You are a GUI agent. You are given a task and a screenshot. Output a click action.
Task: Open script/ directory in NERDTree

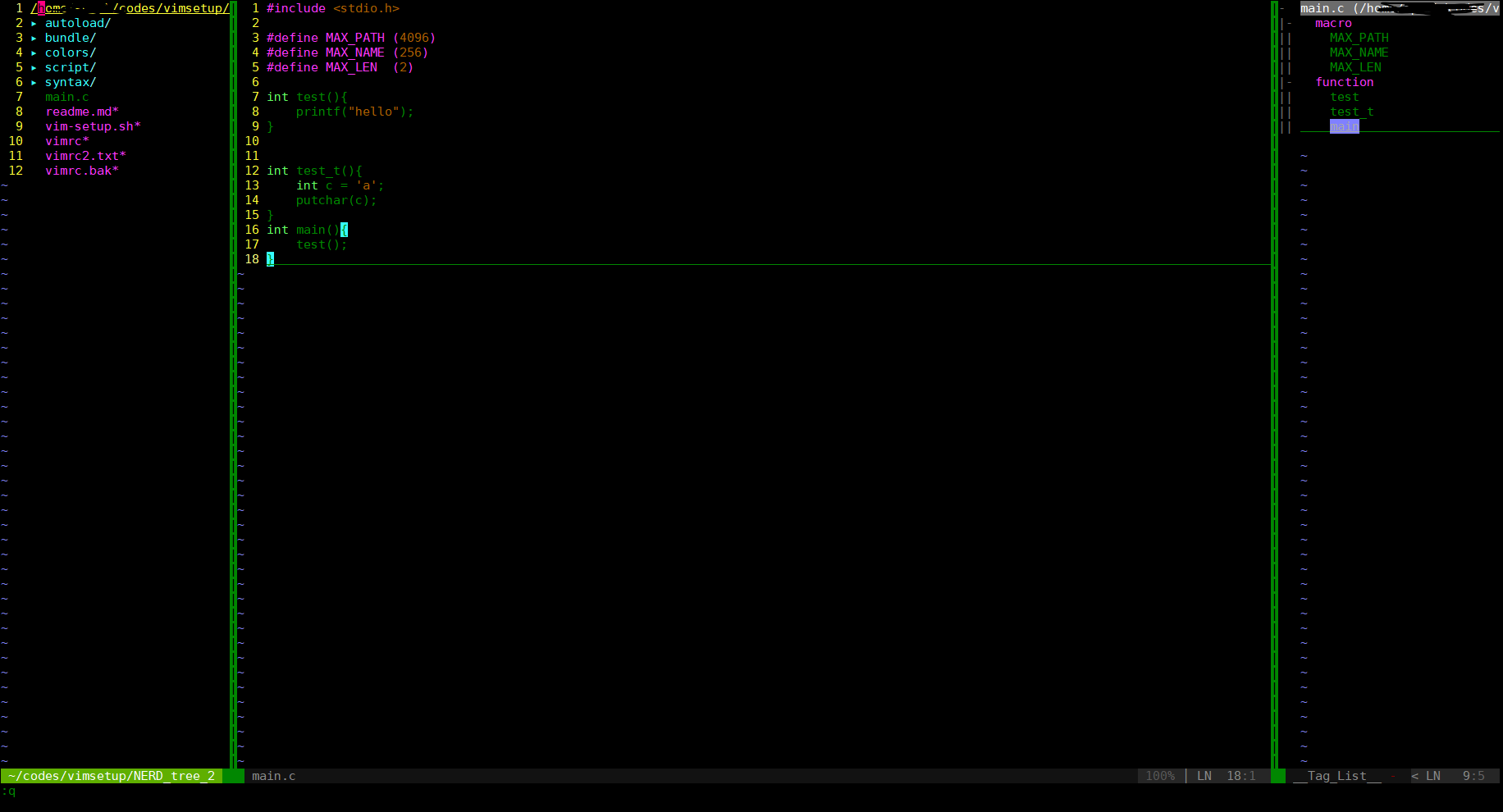[x=71, y=67]
